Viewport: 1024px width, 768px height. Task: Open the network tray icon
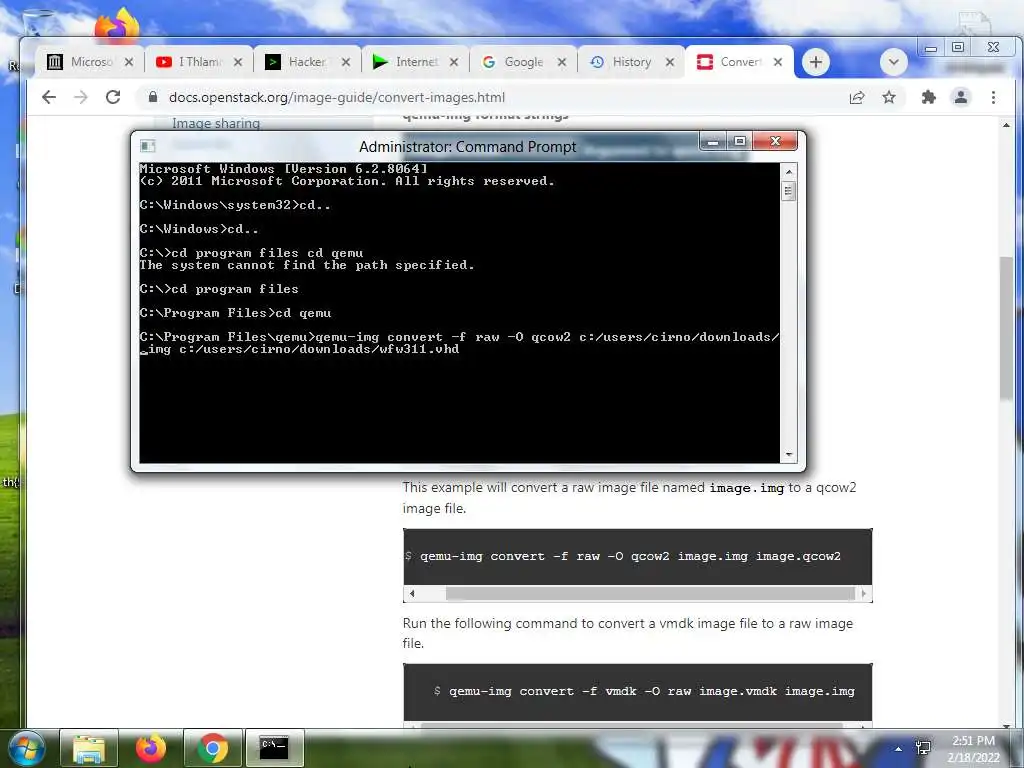coord(923,748)
